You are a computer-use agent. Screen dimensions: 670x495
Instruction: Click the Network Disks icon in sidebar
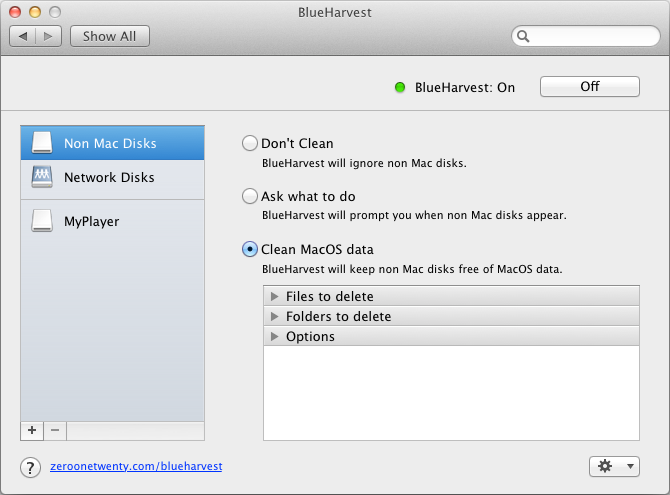click(42, 177)
